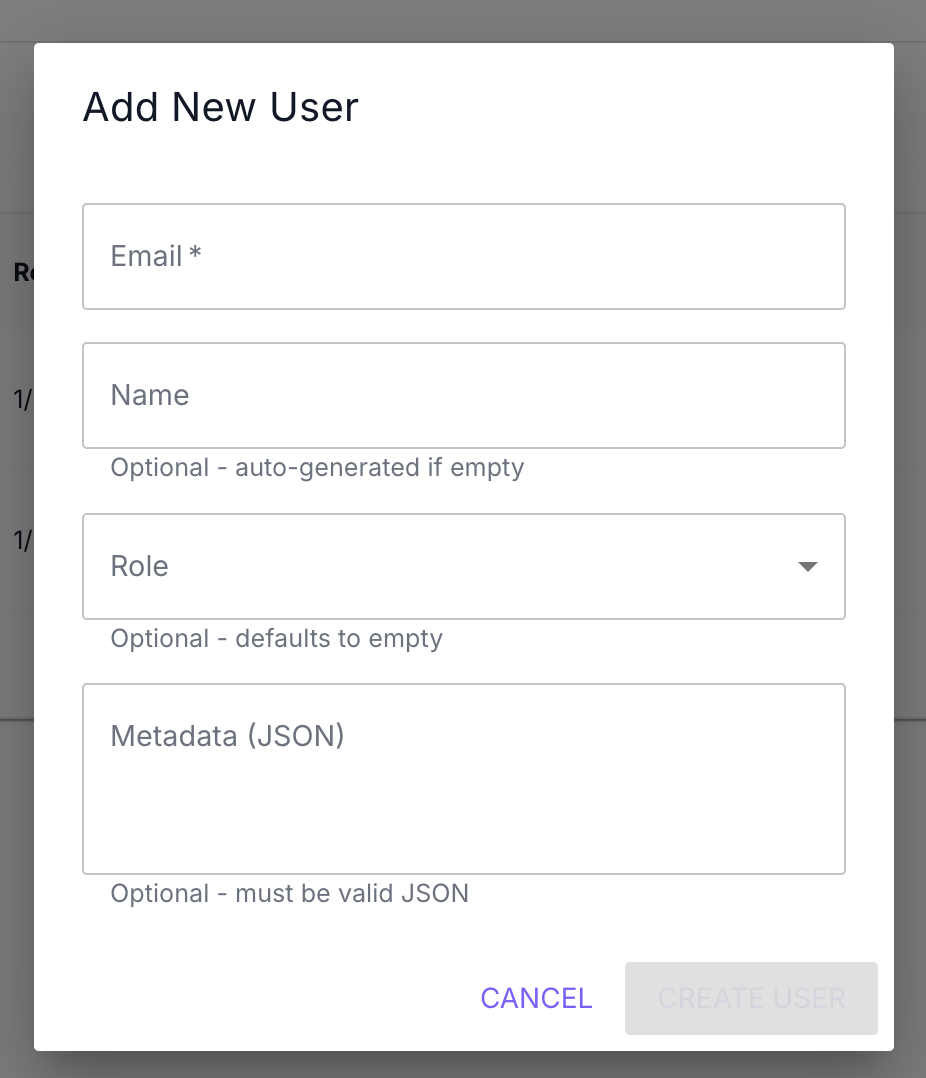Click inside the Metadata (JSON) text area
Image resolution: width=926 pixels, height=1078 pixels.
[464, 800]
